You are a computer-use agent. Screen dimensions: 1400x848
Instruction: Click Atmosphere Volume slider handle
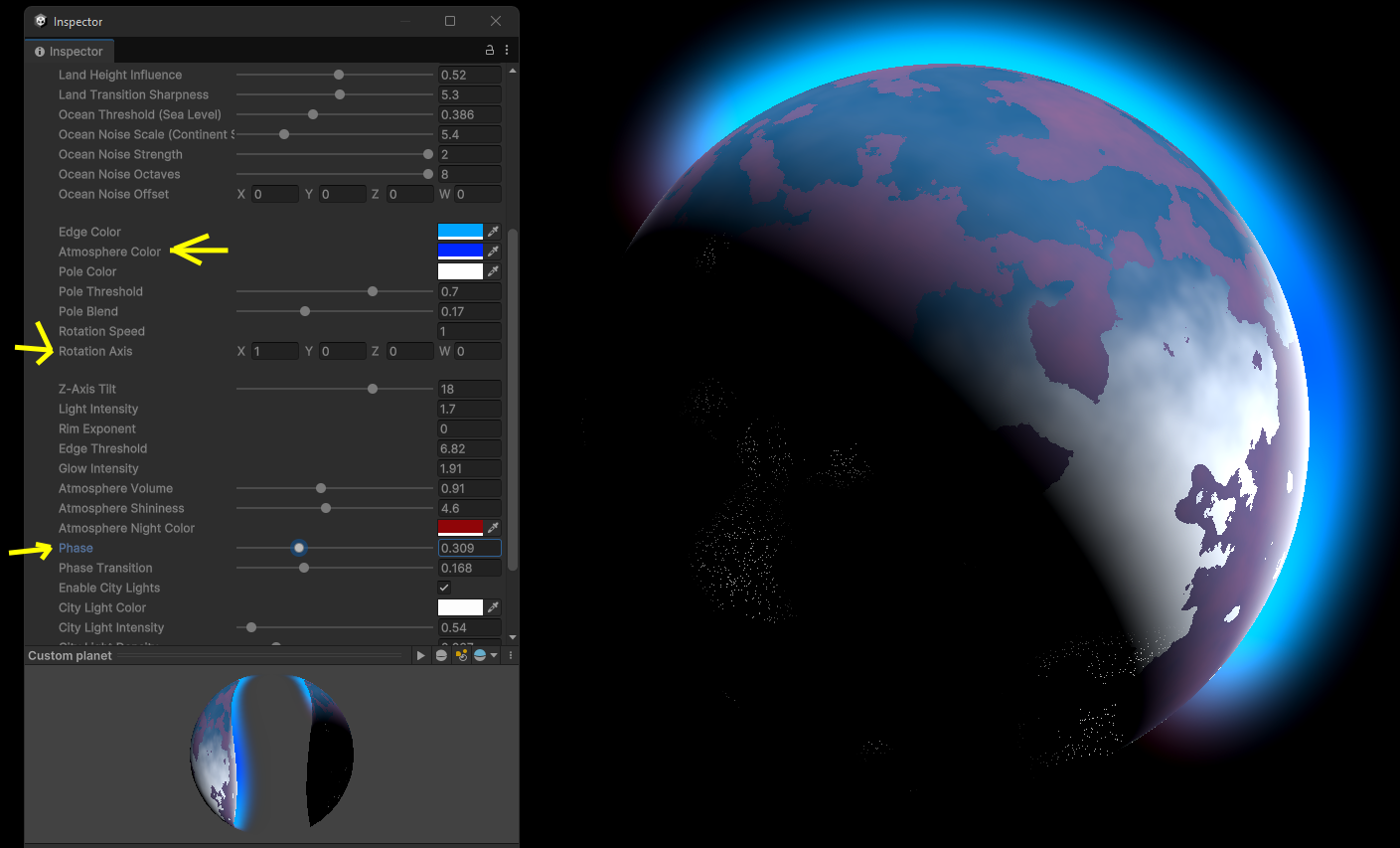coord(321,488)
